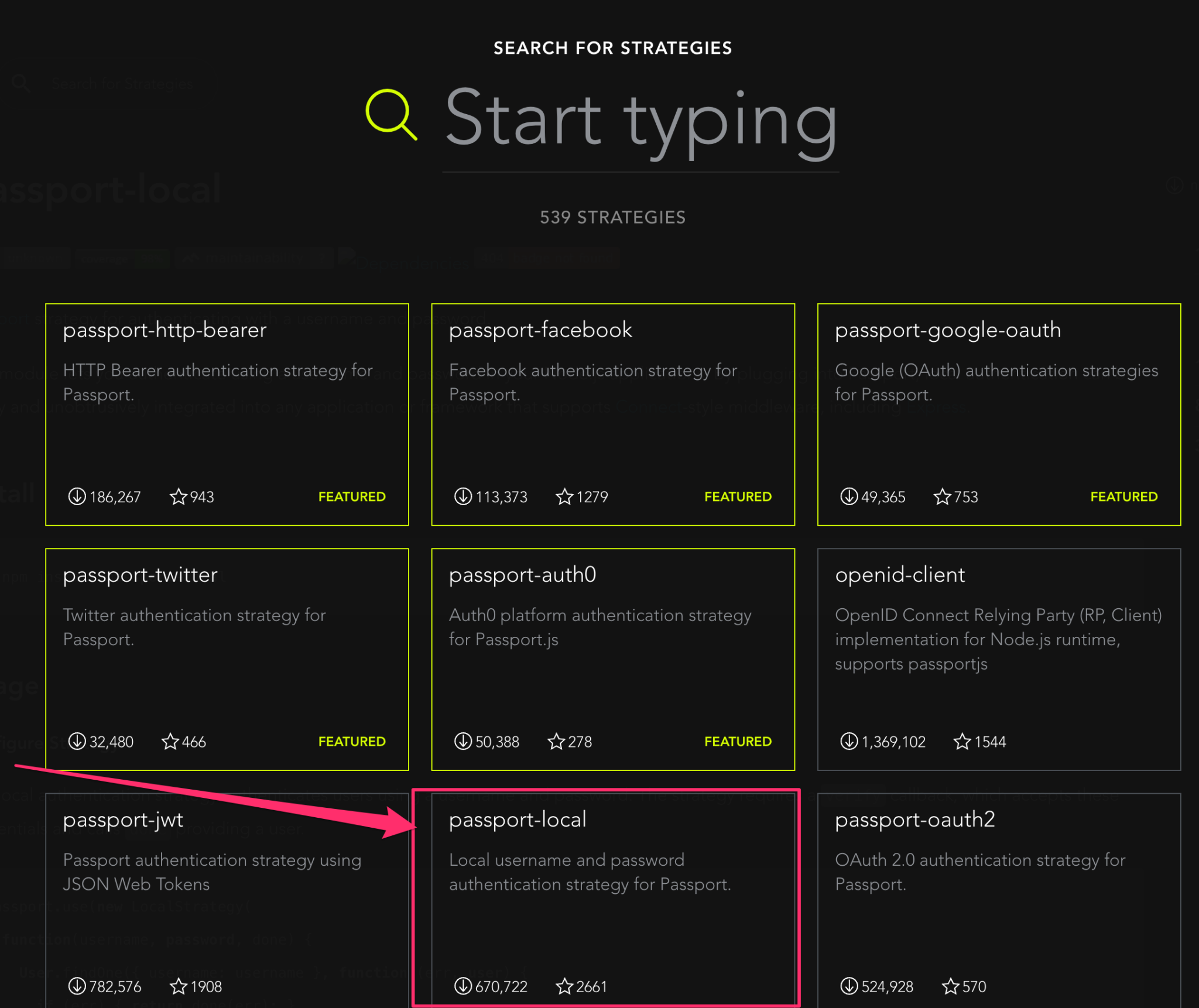Image resolution: width=1199 pixels, height=1008 pixels.
Task: Open the passport-oauth2 strategy title
Action: (x=914, y=820)
